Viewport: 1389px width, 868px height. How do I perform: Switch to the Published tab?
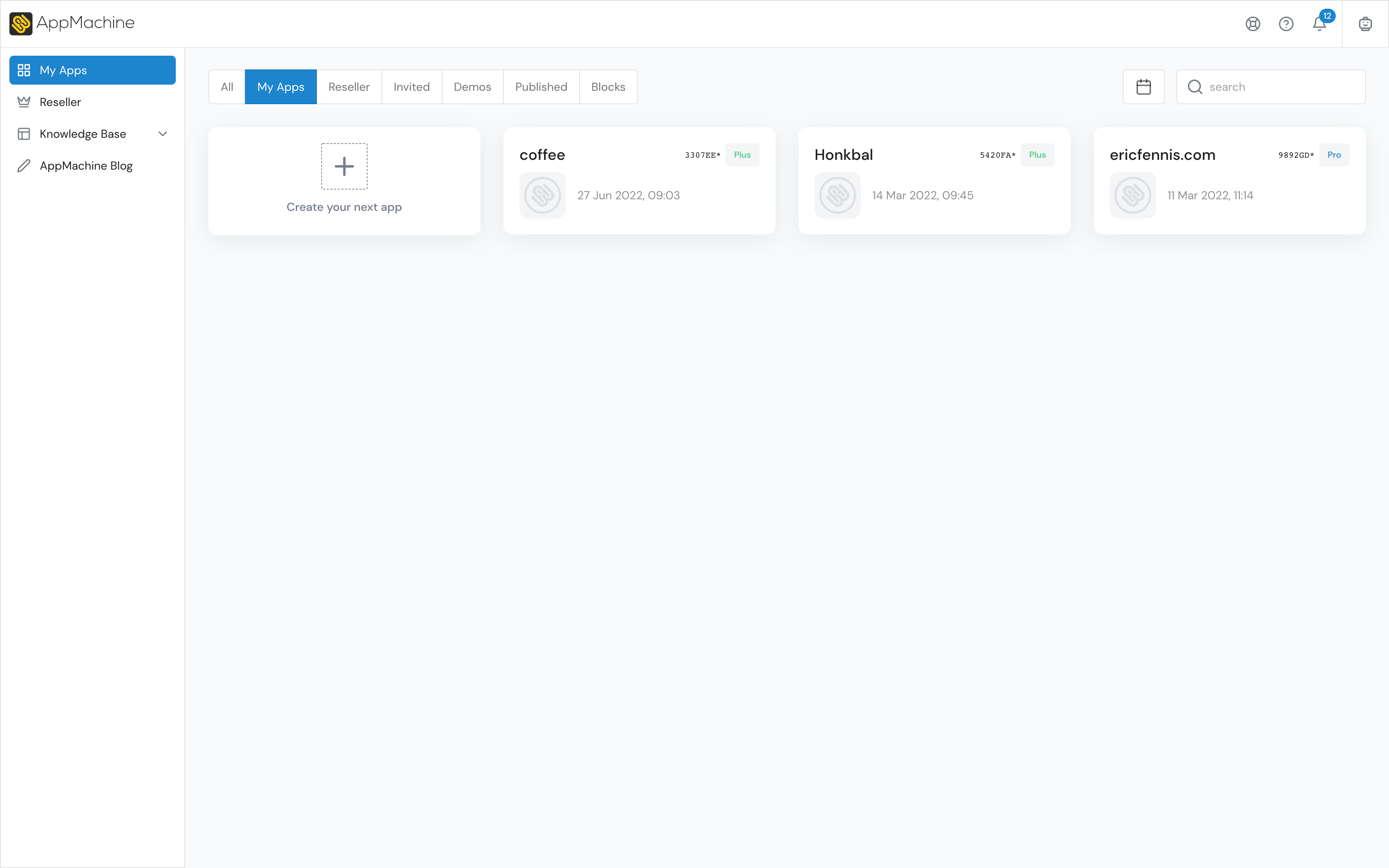pos(541,87)
